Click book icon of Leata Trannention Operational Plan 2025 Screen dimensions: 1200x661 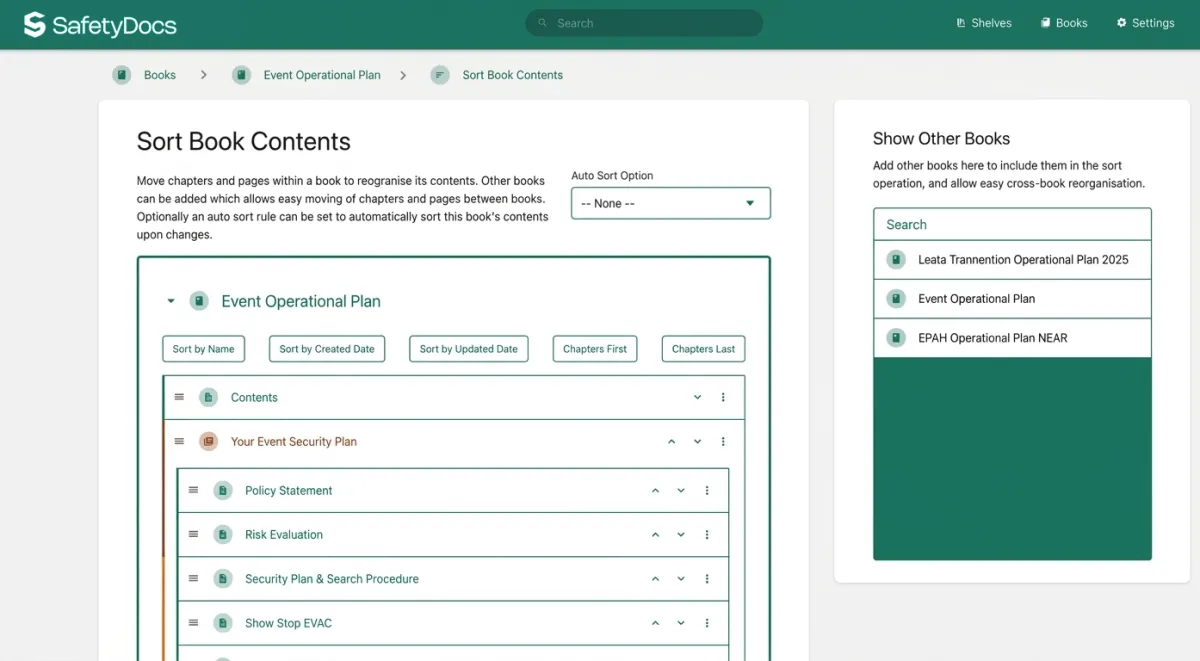click(896, 260)
